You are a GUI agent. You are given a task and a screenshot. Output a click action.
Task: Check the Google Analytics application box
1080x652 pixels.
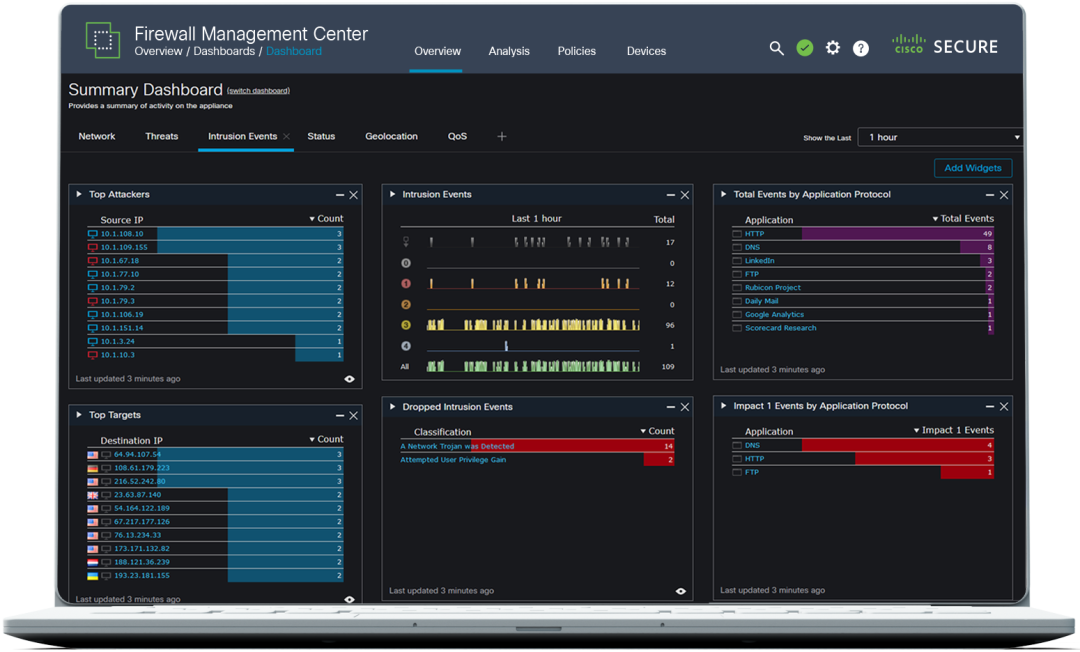click(x=737, y=315)
